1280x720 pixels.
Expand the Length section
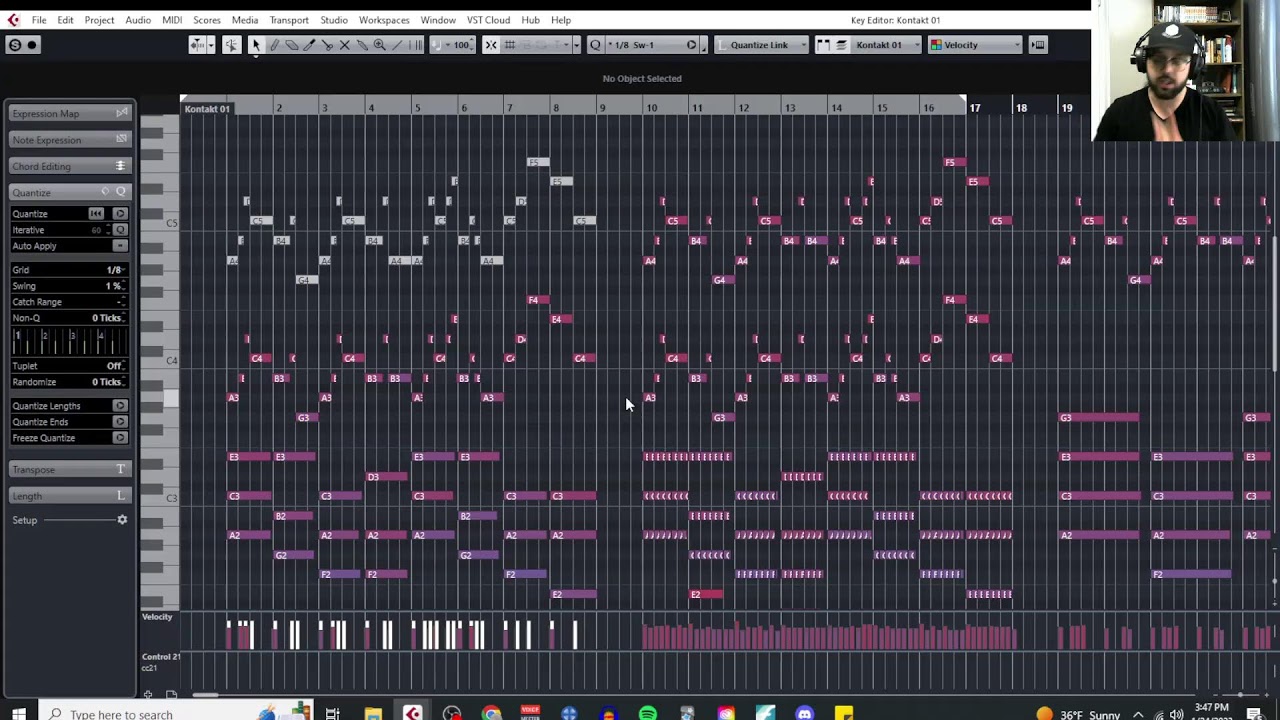click(69, 496)
